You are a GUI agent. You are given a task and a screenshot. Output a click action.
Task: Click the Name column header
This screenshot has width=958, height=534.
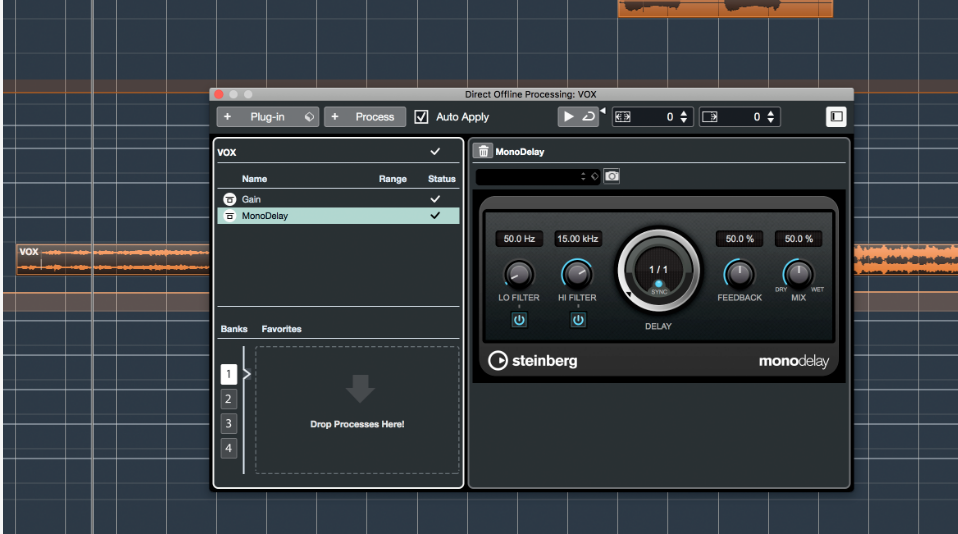[x=254, y=179]
